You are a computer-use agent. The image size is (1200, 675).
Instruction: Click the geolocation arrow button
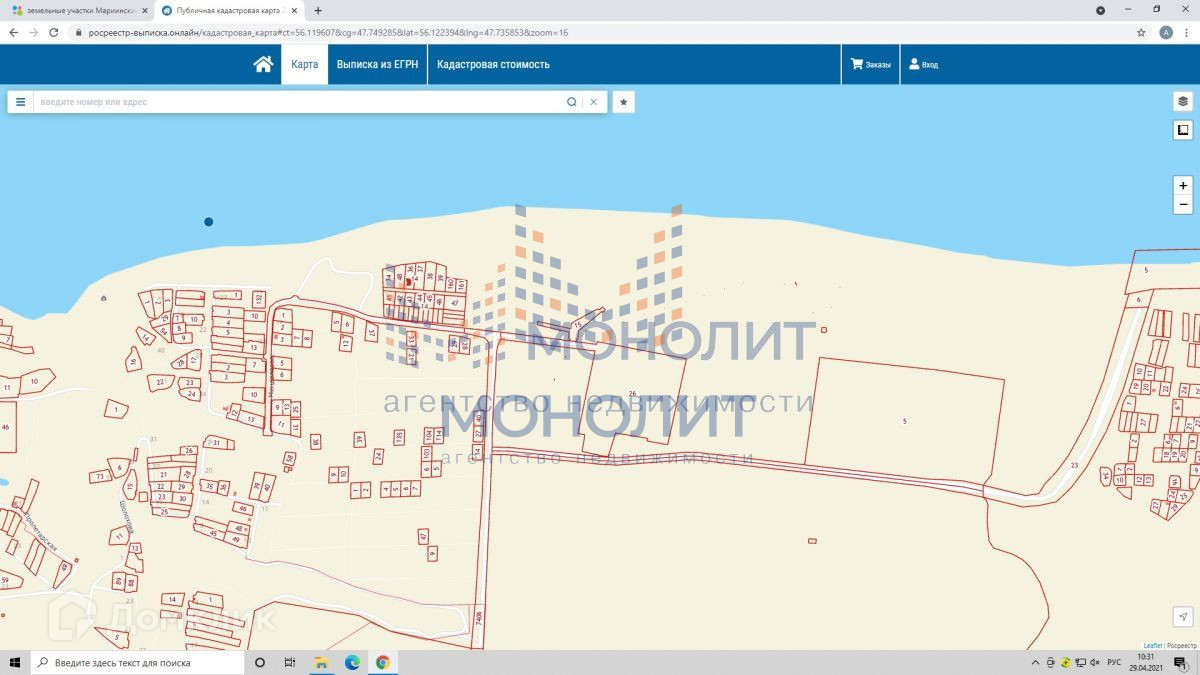pos(1183,616)
